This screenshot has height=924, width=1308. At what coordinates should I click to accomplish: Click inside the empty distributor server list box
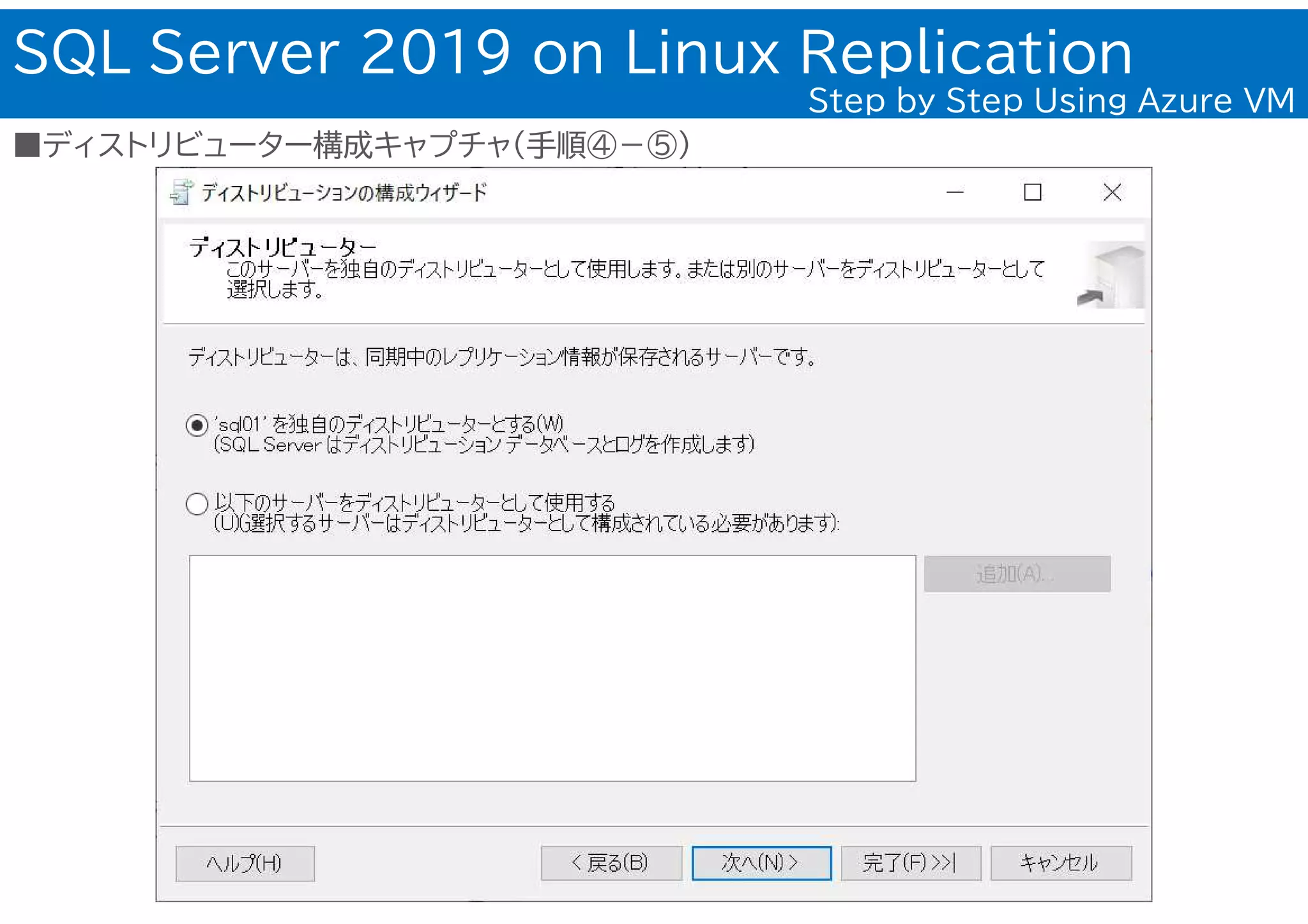(552, 668)
